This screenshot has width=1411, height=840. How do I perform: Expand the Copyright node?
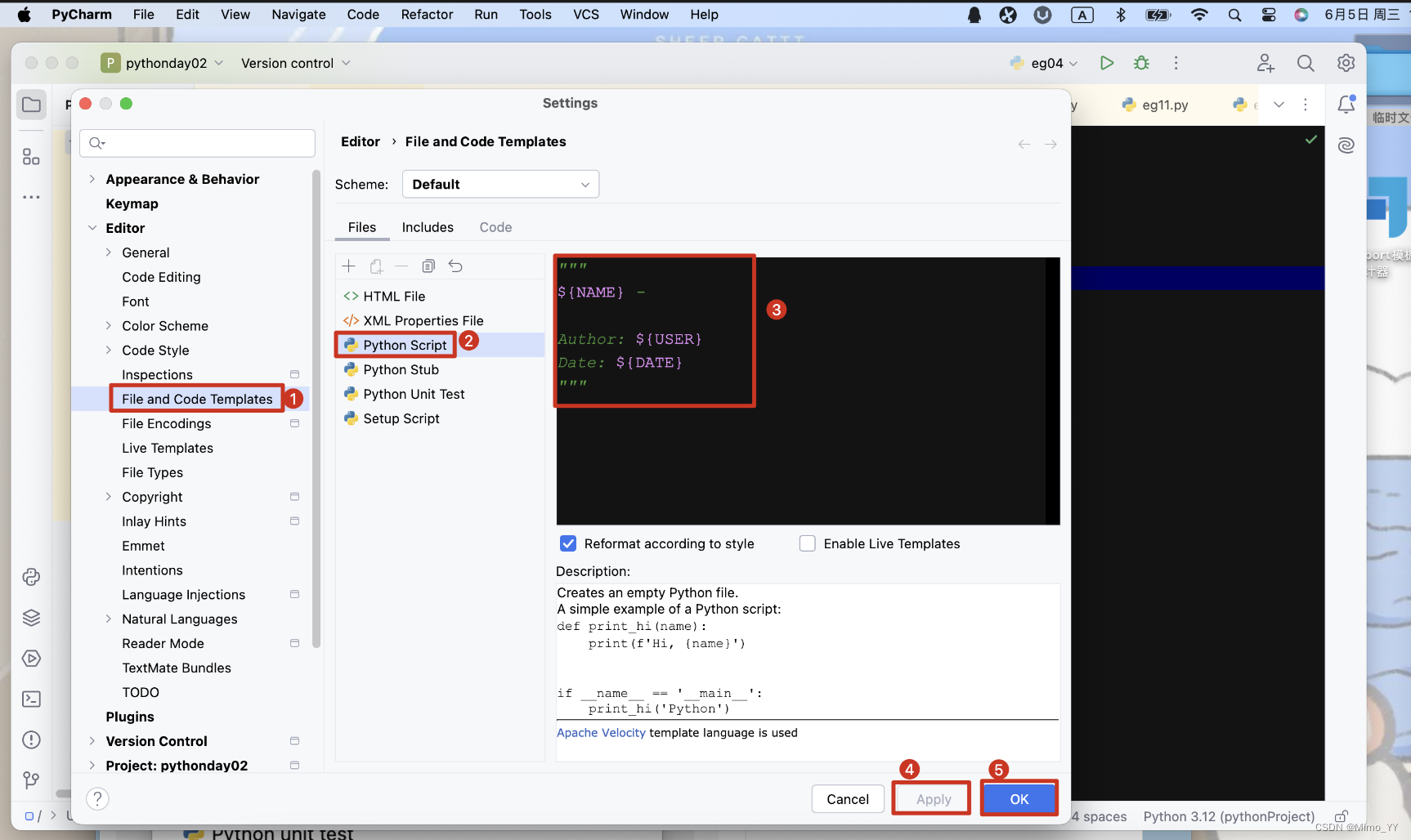coord(109,497)
